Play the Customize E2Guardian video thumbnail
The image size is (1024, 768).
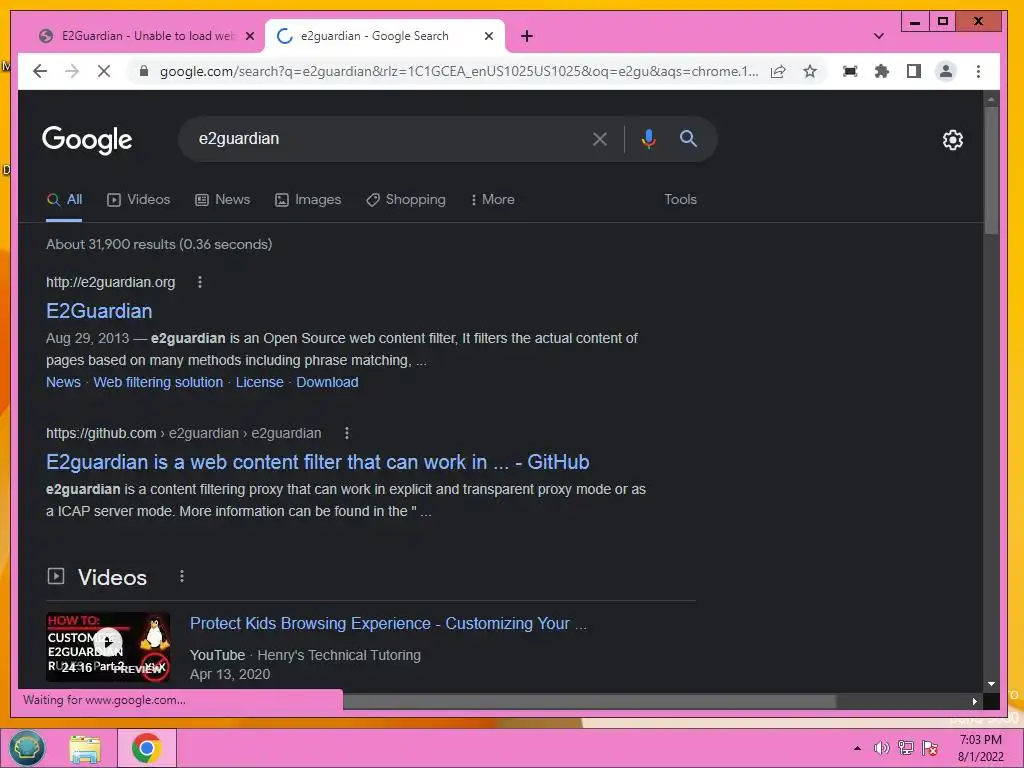coord(108,647)
